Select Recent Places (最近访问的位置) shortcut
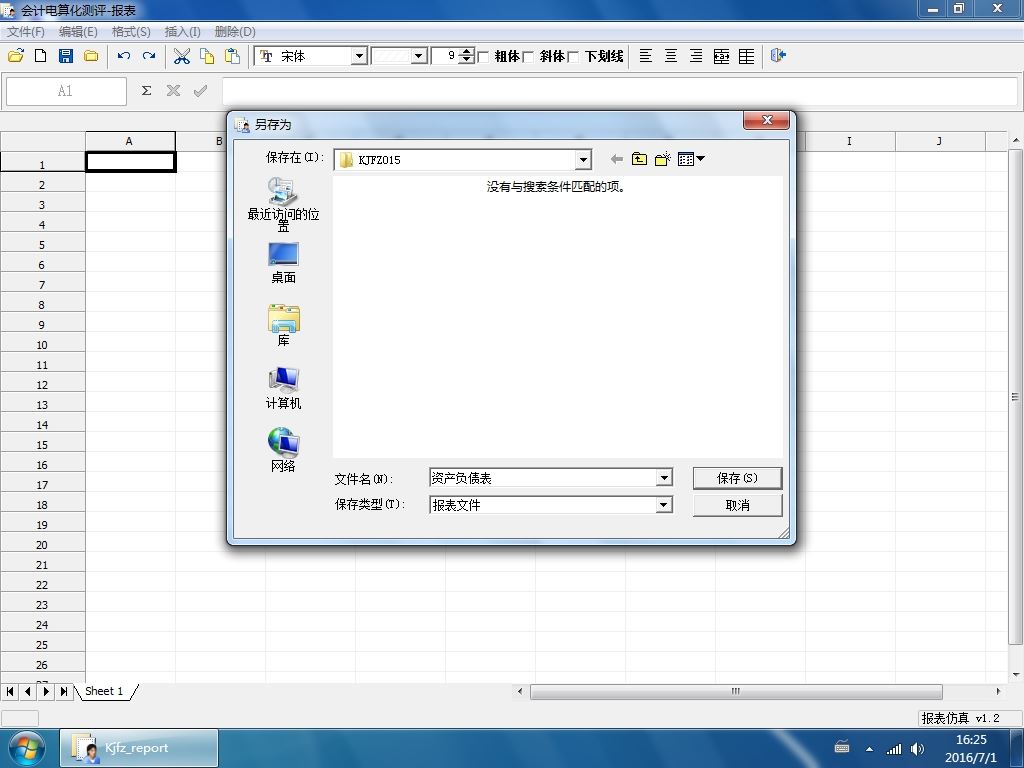Screen dimensions: 1024x768 tap(283, 204)
